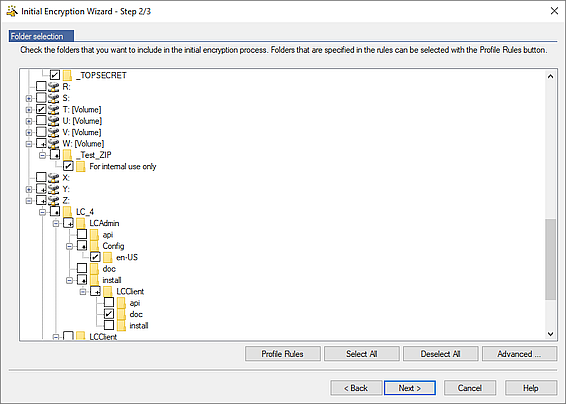566x404 pixels.
Task: Collapse the LC_4 folder node
Action: [x=43, y=212]
